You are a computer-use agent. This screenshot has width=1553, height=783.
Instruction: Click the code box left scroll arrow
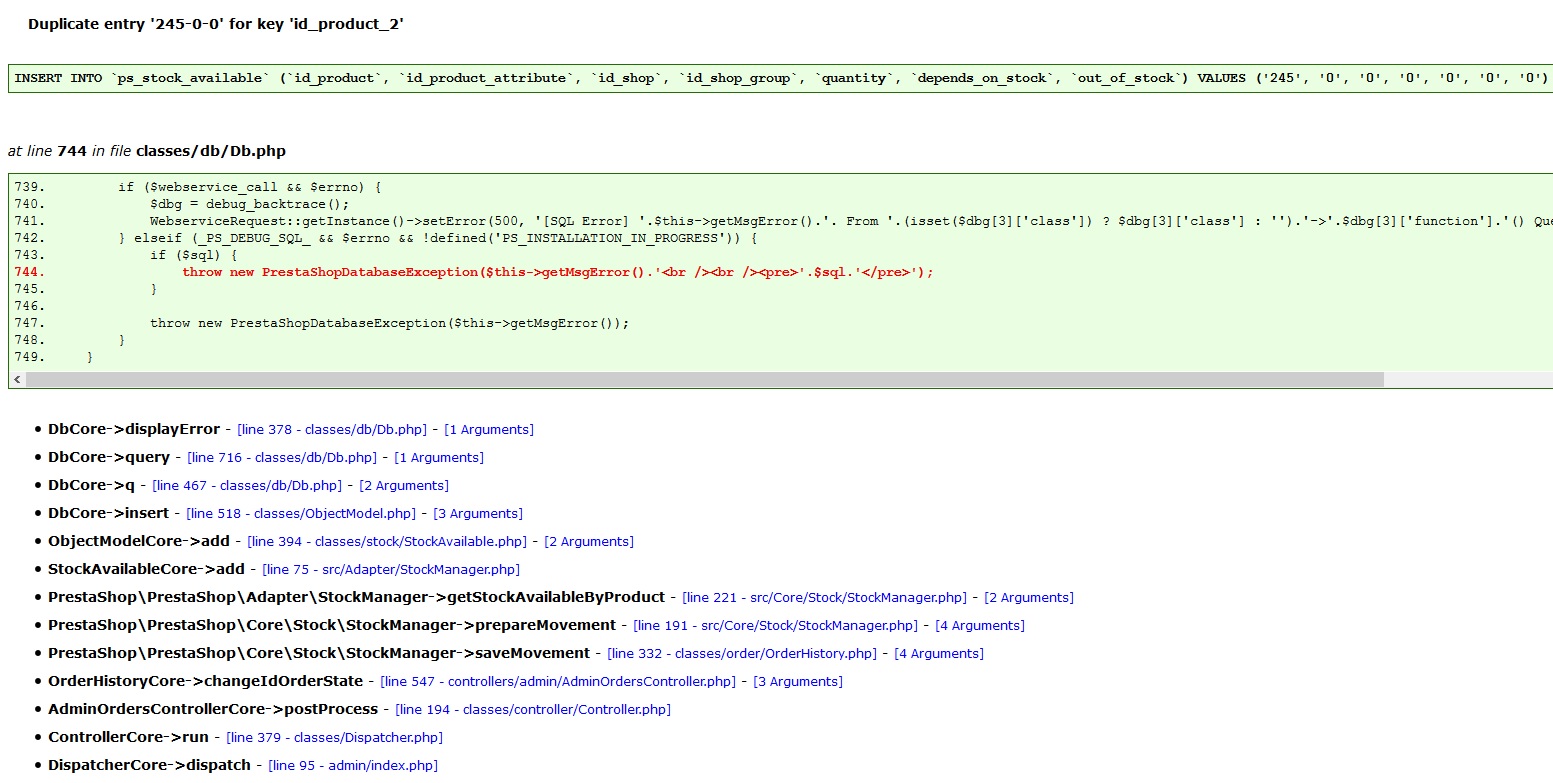17,380
